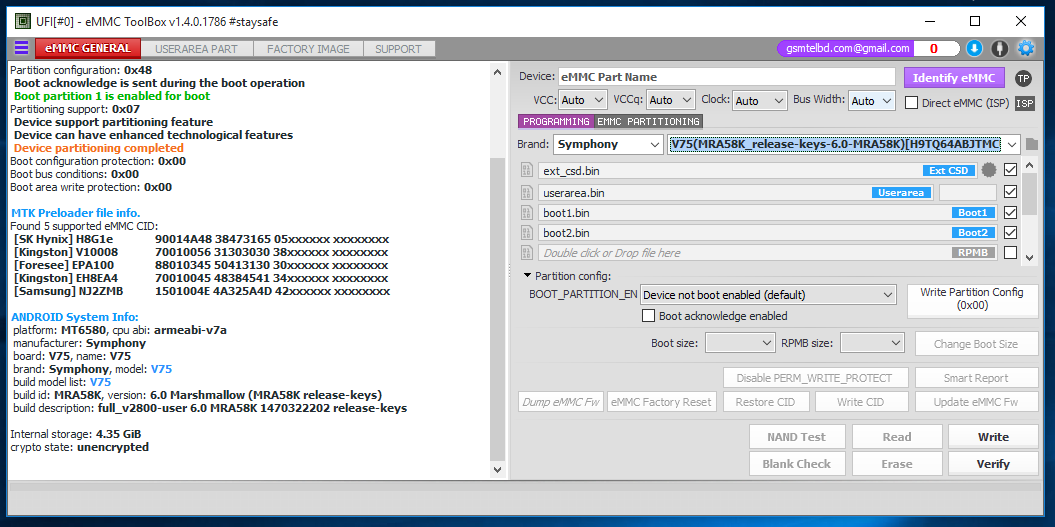This screenshot has height=527, width=1055.
Task: Click the gear badge on Ext CSD row
Action: pyautogui.click(x=989, y=171)
